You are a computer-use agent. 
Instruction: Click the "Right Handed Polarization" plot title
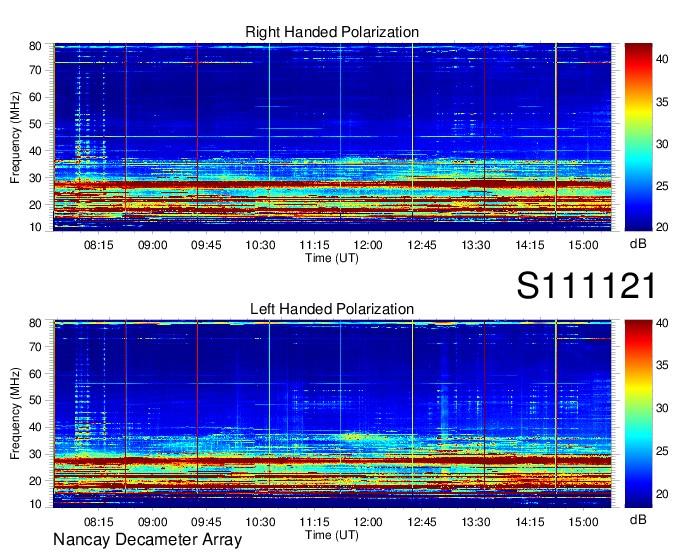pyautogui.click(x=332, y=32)
